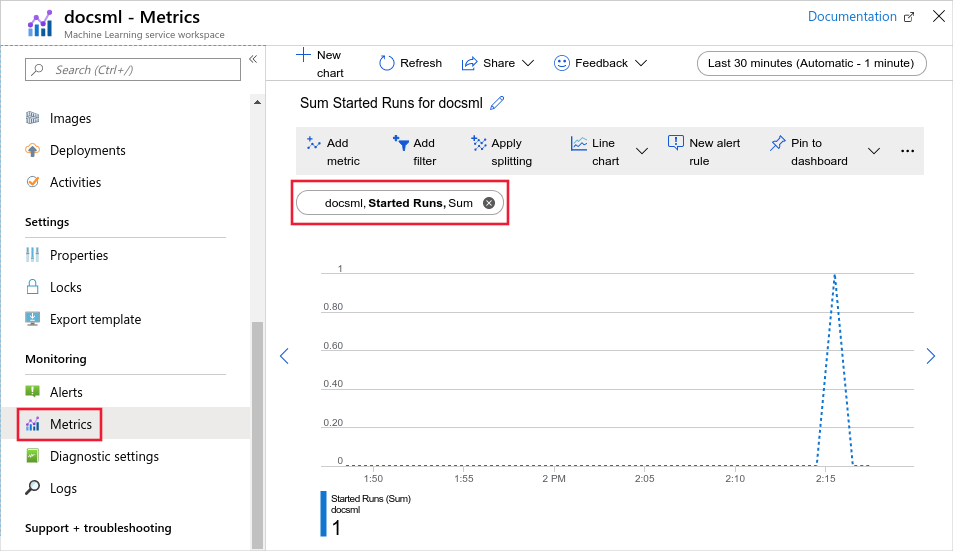Click the pencil icon to rename chart

coord(497,103)
